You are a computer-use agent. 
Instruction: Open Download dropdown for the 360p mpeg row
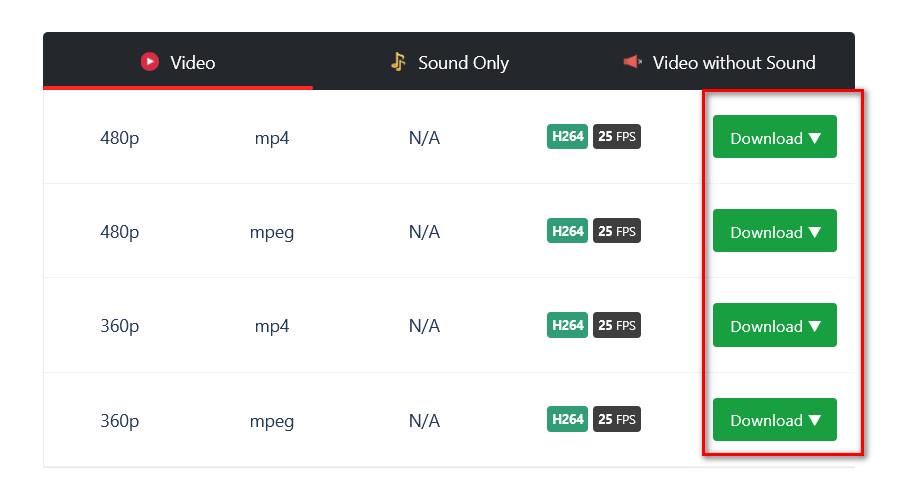[x=774, y=419]
